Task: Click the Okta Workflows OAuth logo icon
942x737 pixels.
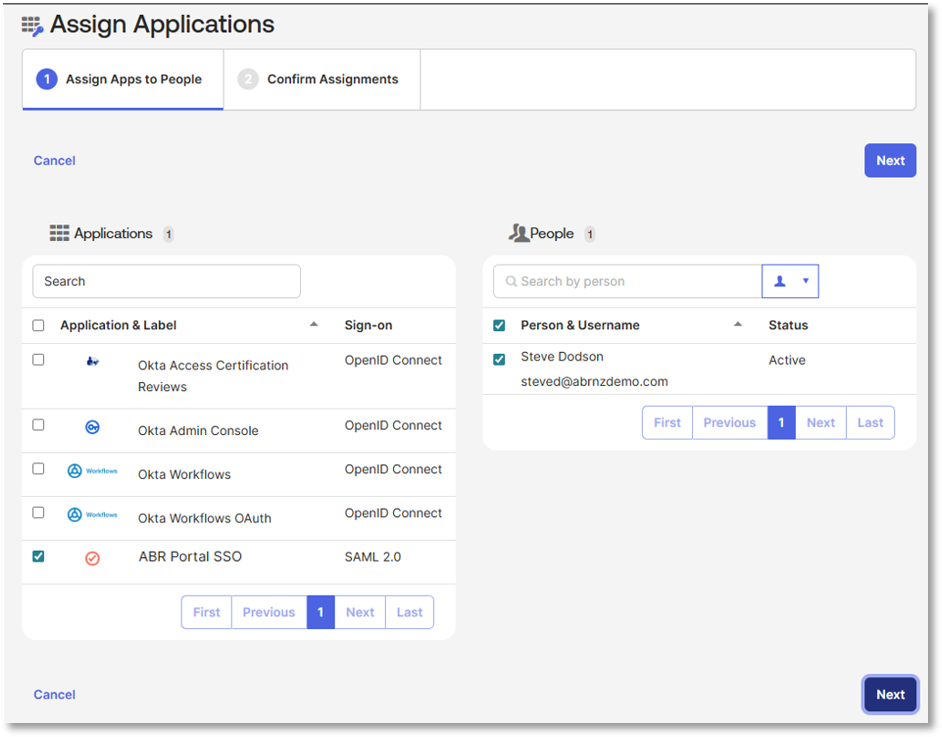Action: pyautogui.click(x=92, y=515)
